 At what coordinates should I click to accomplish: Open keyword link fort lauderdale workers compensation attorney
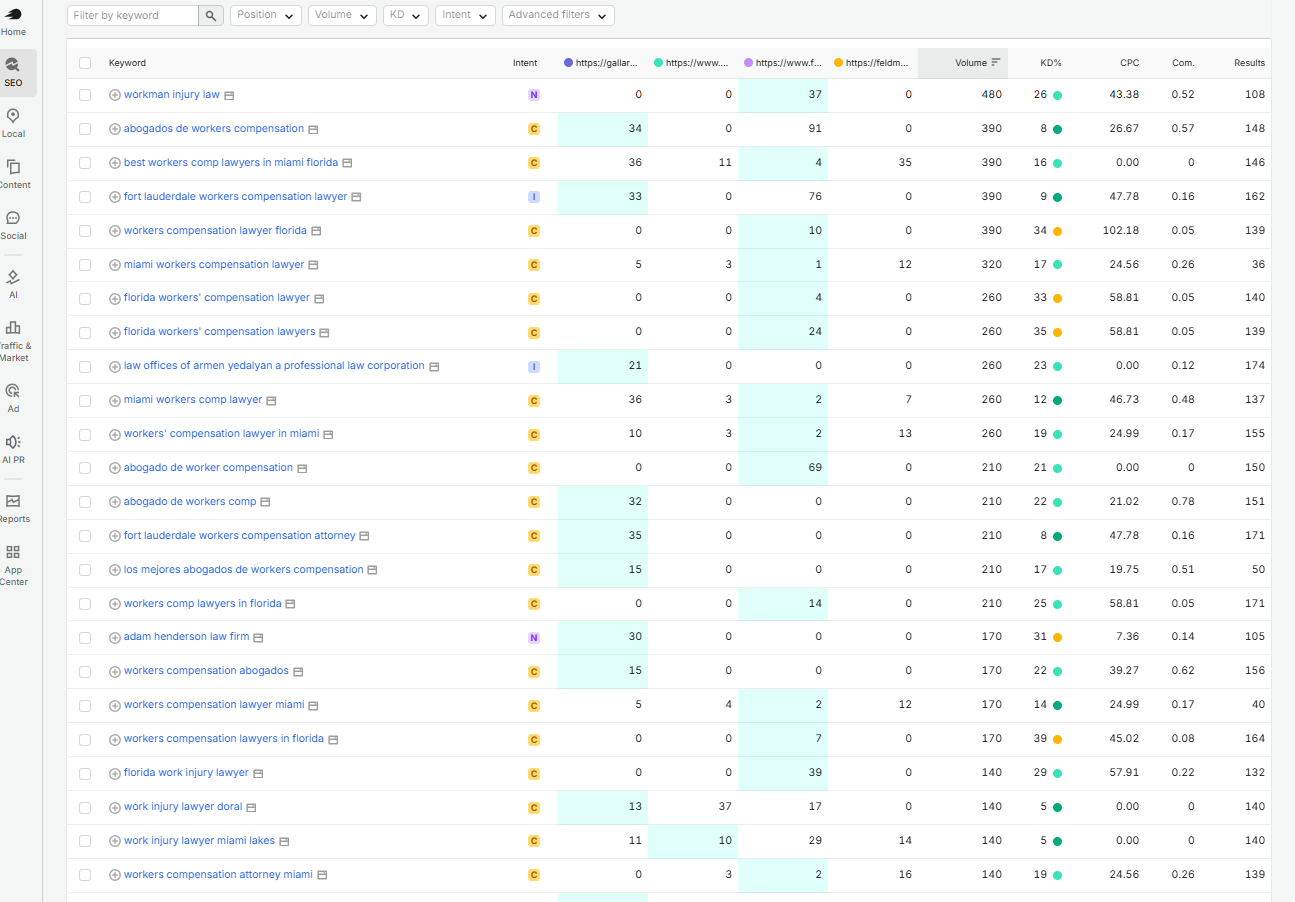pos(240,536)
